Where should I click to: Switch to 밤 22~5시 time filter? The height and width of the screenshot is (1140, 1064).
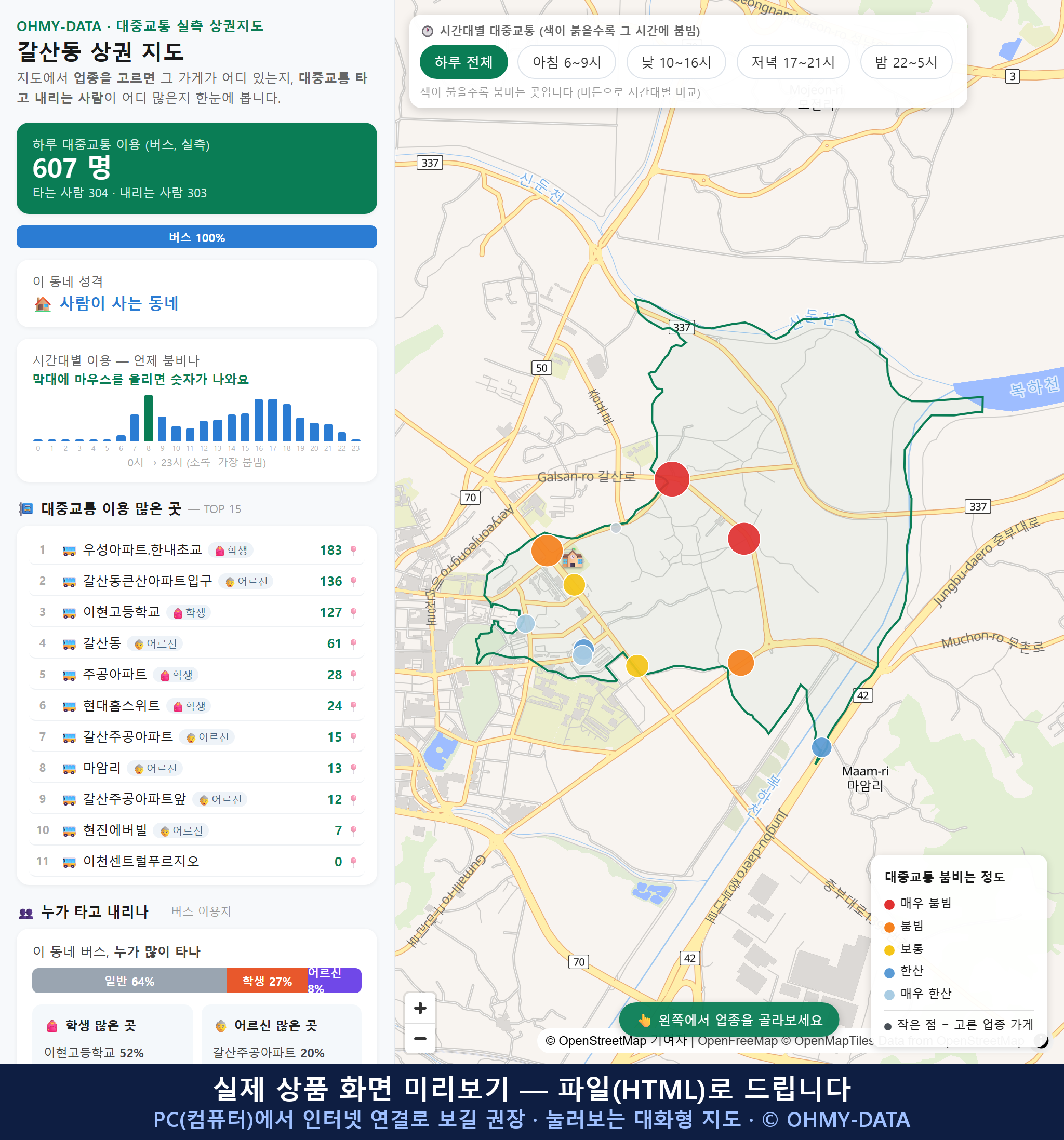[906, 62]
